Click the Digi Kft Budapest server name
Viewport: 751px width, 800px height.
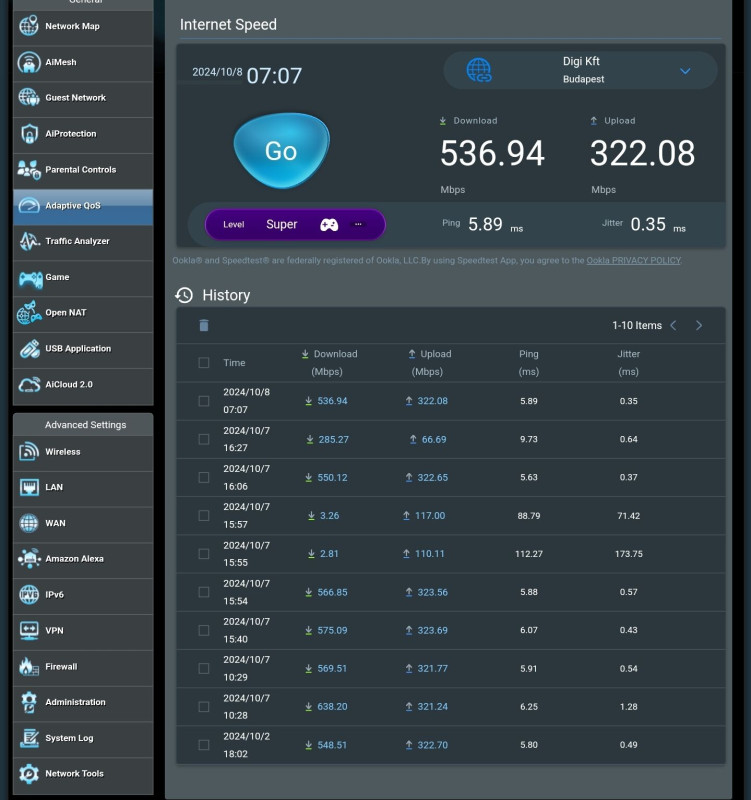coord(583,70)
